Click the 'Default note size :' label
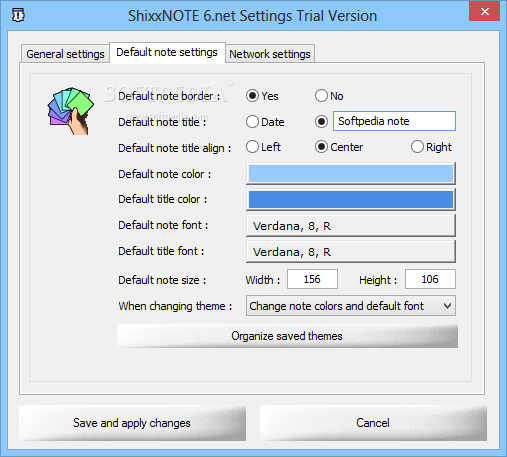The height and width of the screenshot is (457, 507). pos(162,280)
